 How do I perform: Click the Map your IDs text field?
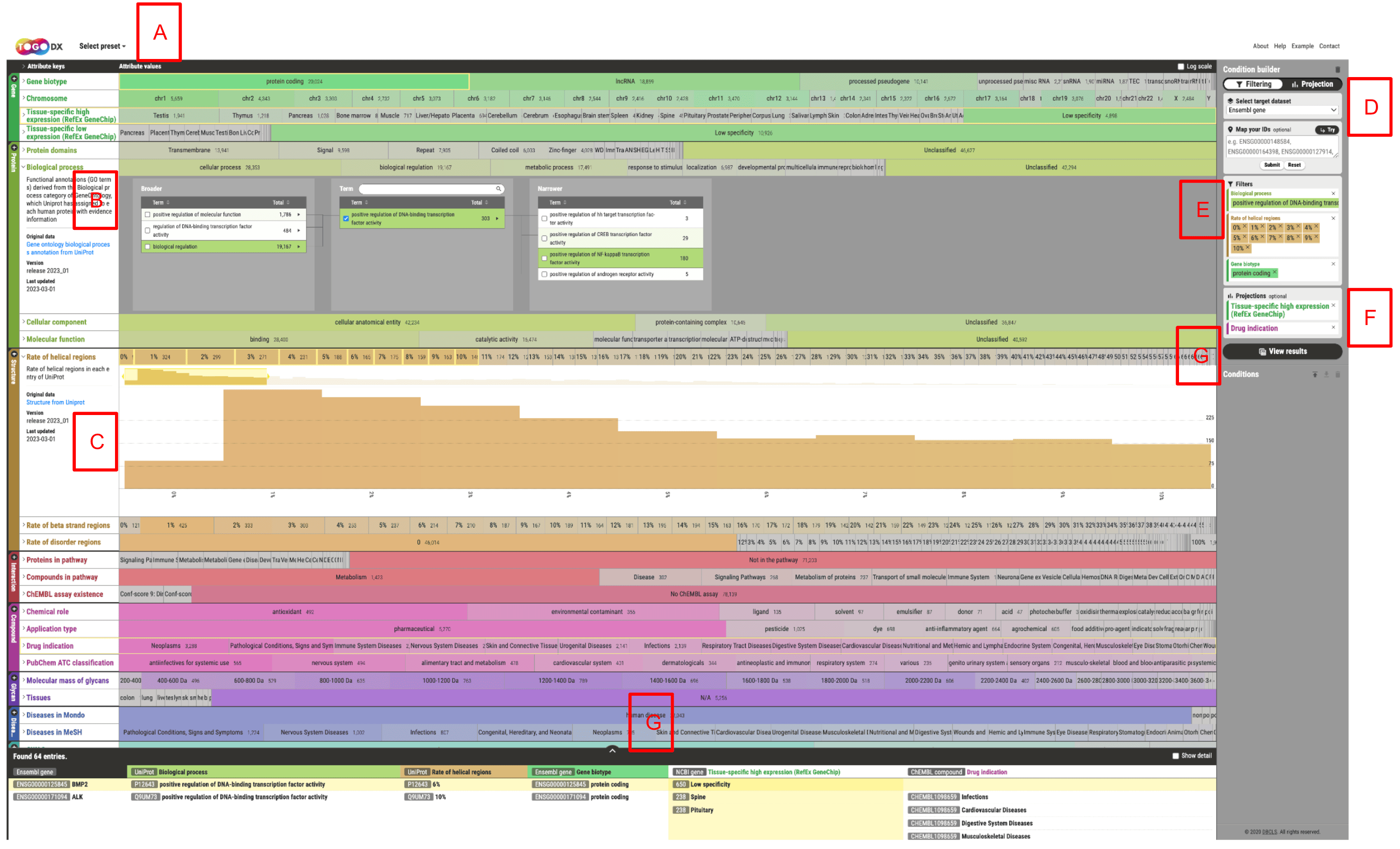point(1282,146)
